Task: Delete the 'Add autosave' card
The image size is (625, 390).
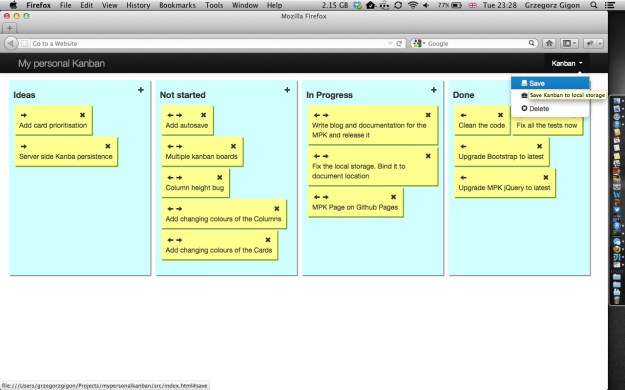Action: tap(203, 115)
